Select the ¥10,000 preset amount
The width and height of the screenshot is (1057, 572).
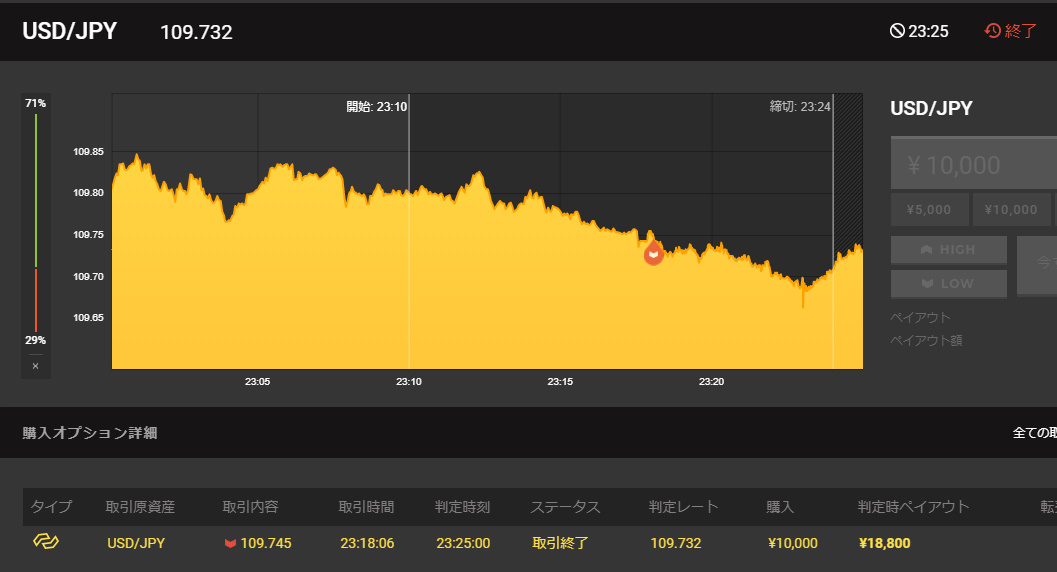click(1011, 210)
